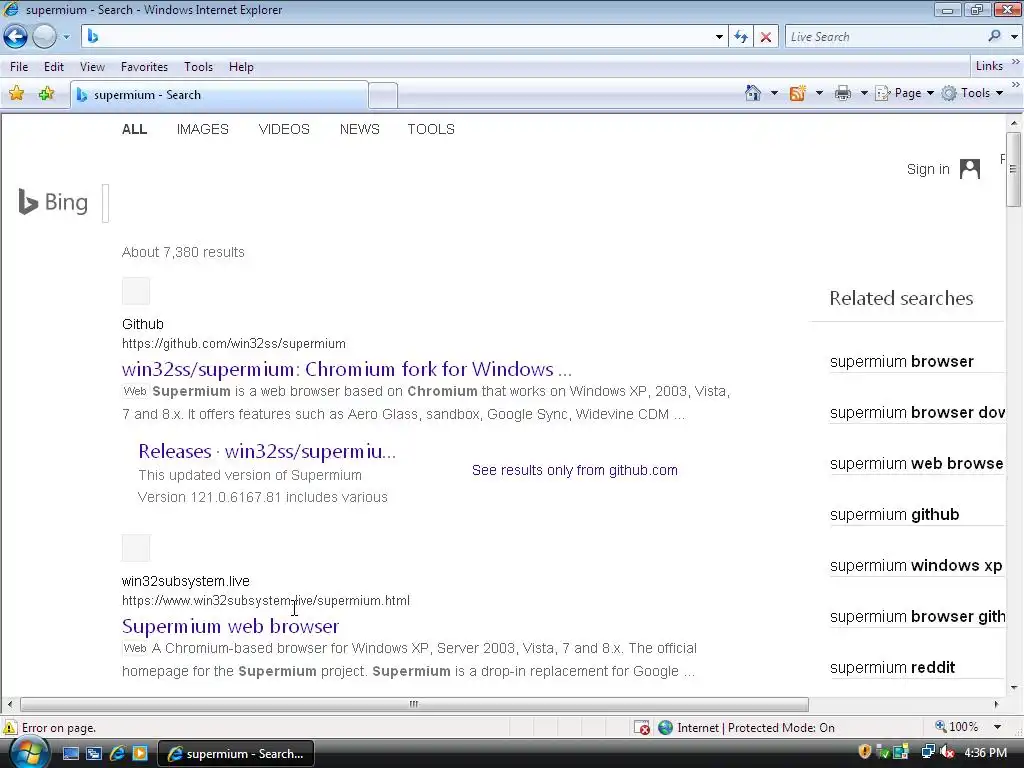This screenshot has height=768, width=1024.
Task: Select related search 'supermium windows xp'
Action: [x=916, y=566]
